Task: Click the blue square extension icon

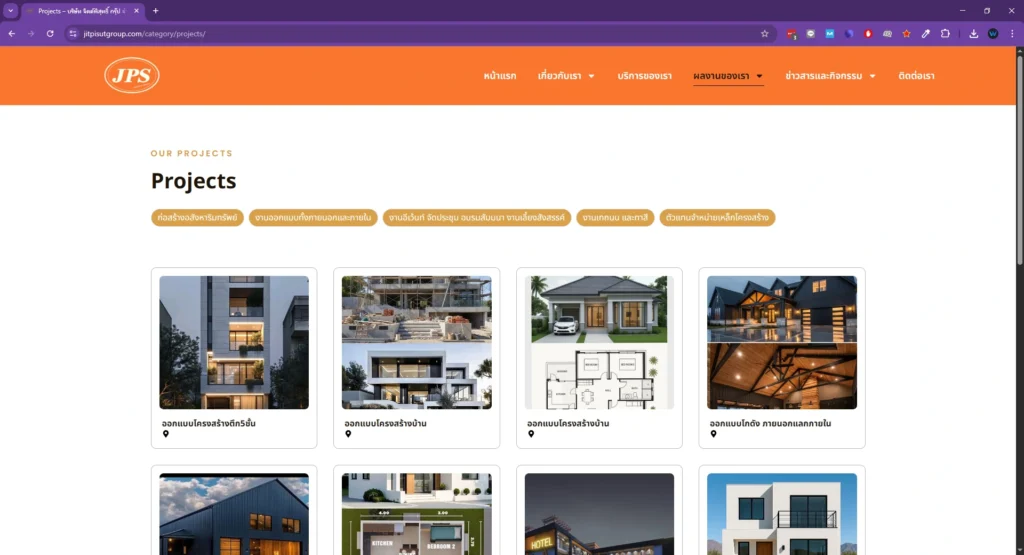Action: (829, 33)
